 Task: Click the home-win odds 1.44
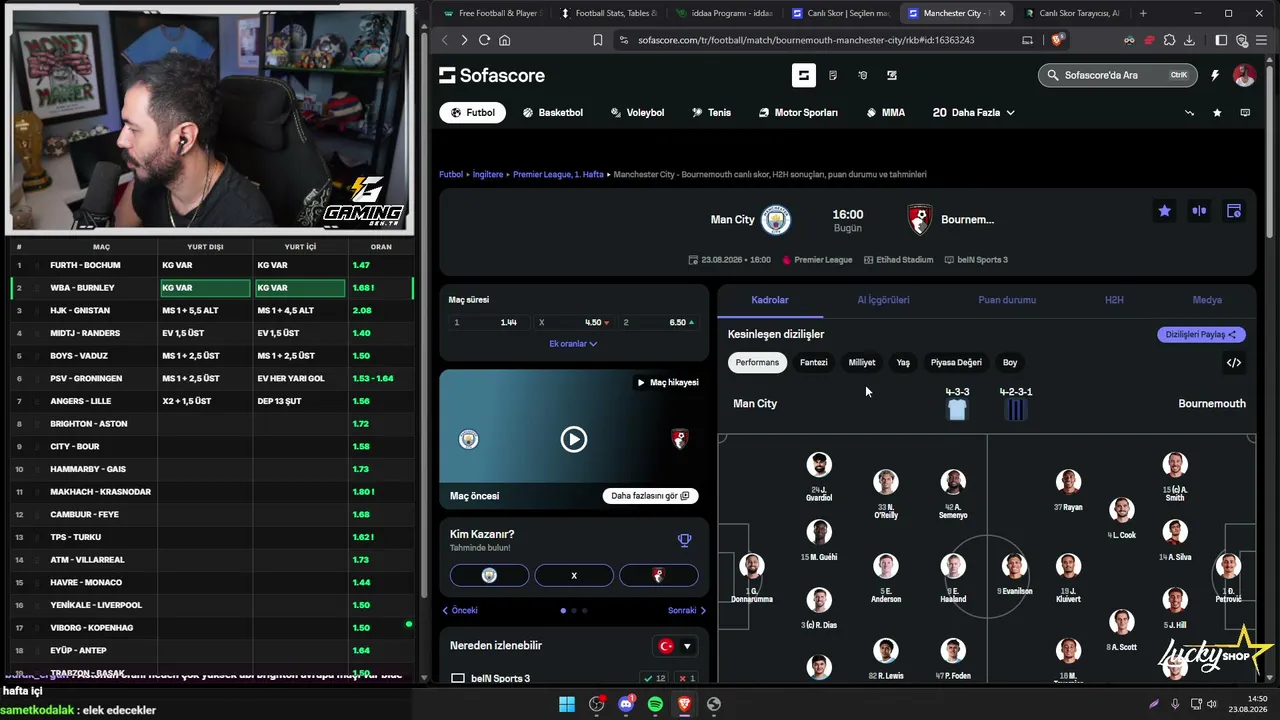[x=485, y=323]
